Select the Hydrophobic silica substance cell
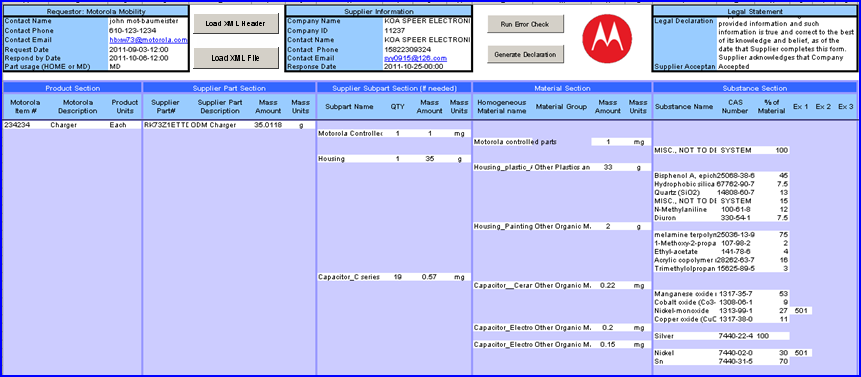The width and height of the screenshot is (861, 377). pos(685,184)
